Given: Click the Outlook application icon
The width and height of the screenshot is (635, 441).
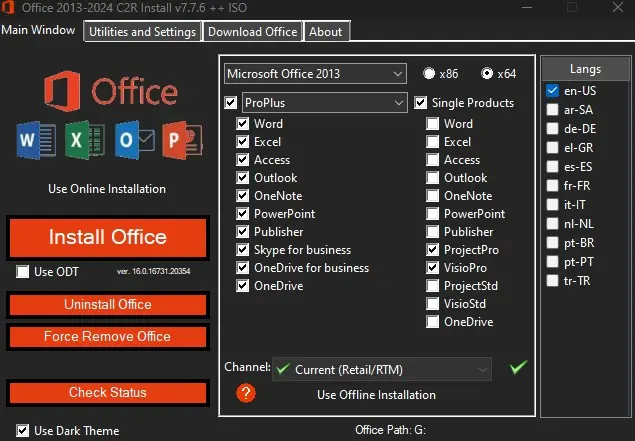Looking at the screenshot, I should (134, 140).
